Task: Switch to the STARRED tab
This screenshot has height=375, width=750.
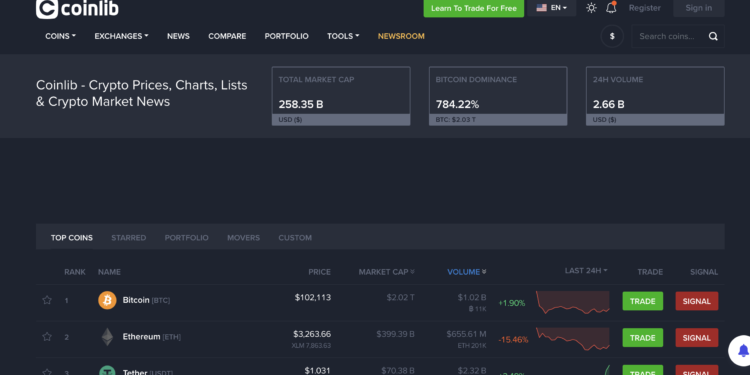Action: (x=129, y=238)
